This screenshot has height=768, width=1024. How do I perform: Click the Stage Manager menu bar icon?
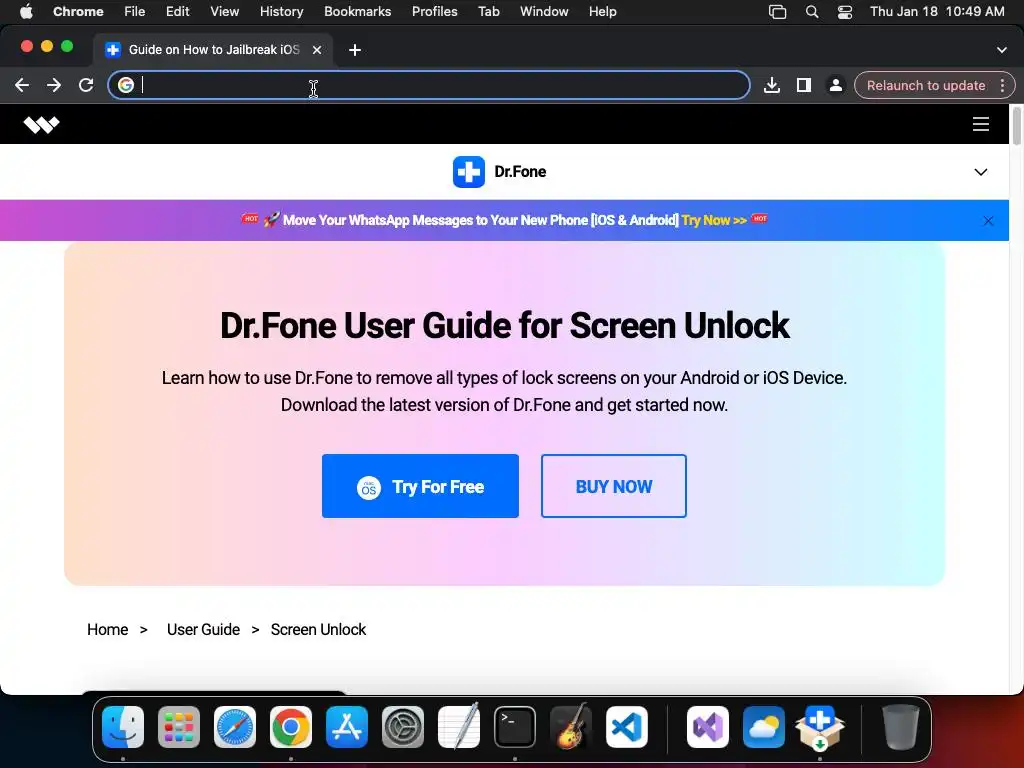(777, 12)
